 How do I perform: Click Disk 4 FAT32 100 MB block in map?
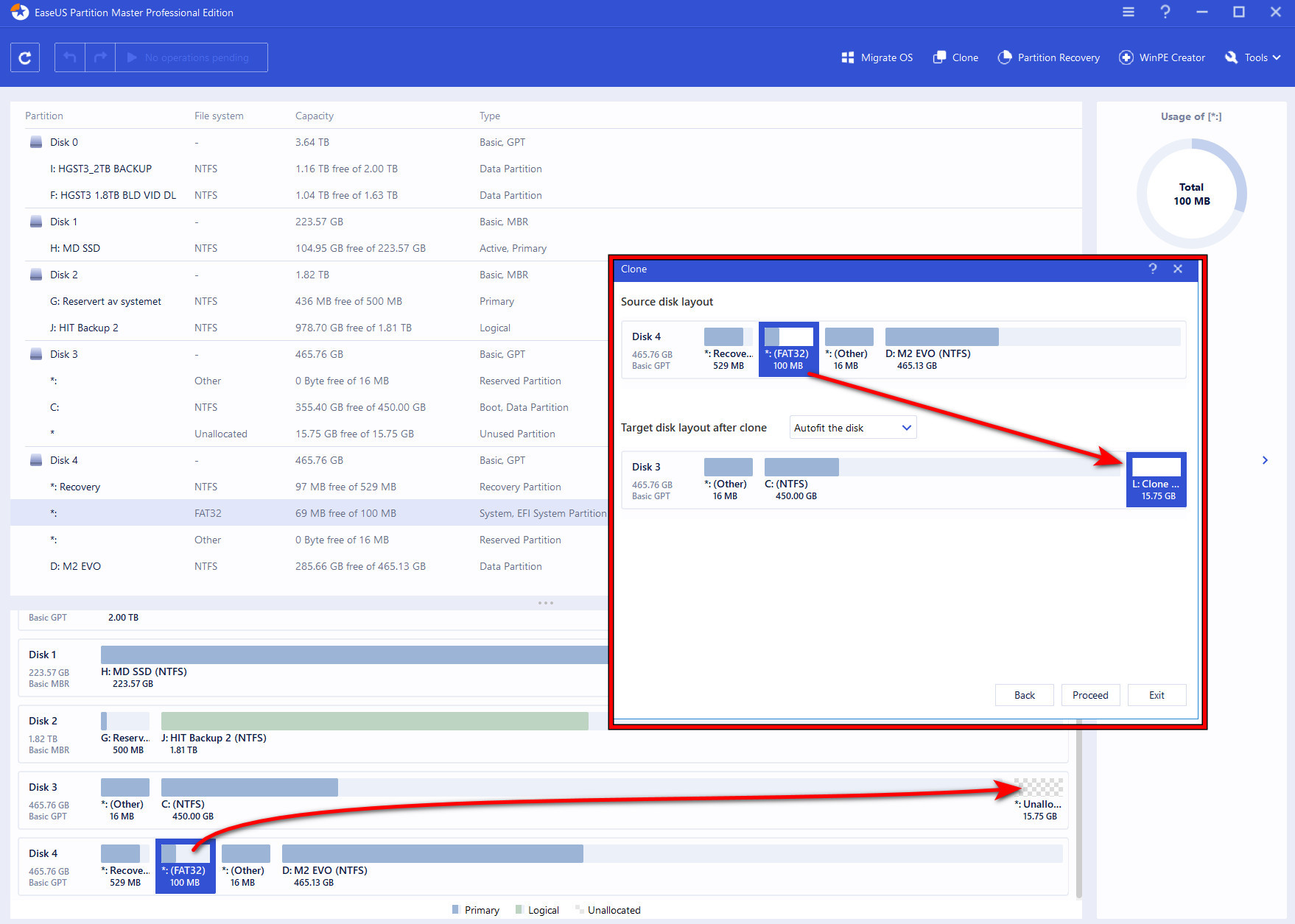186,866
